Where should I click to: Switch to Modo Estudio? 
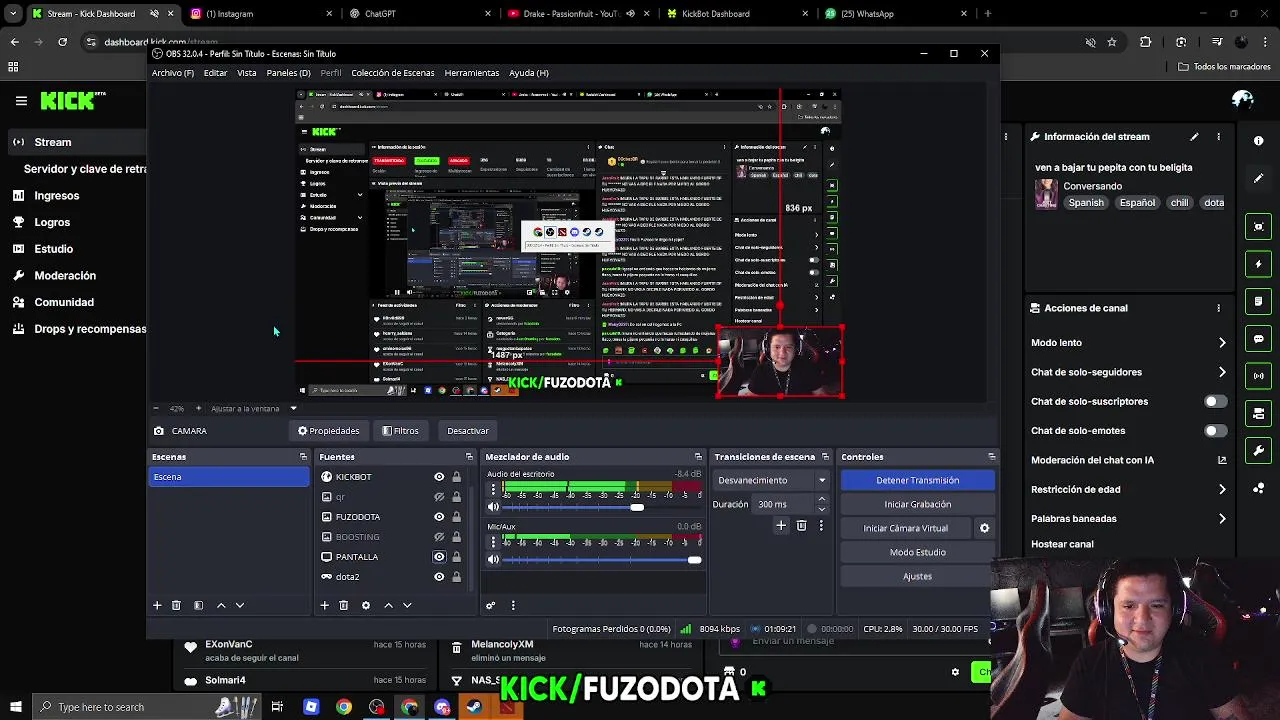[917, 552]
